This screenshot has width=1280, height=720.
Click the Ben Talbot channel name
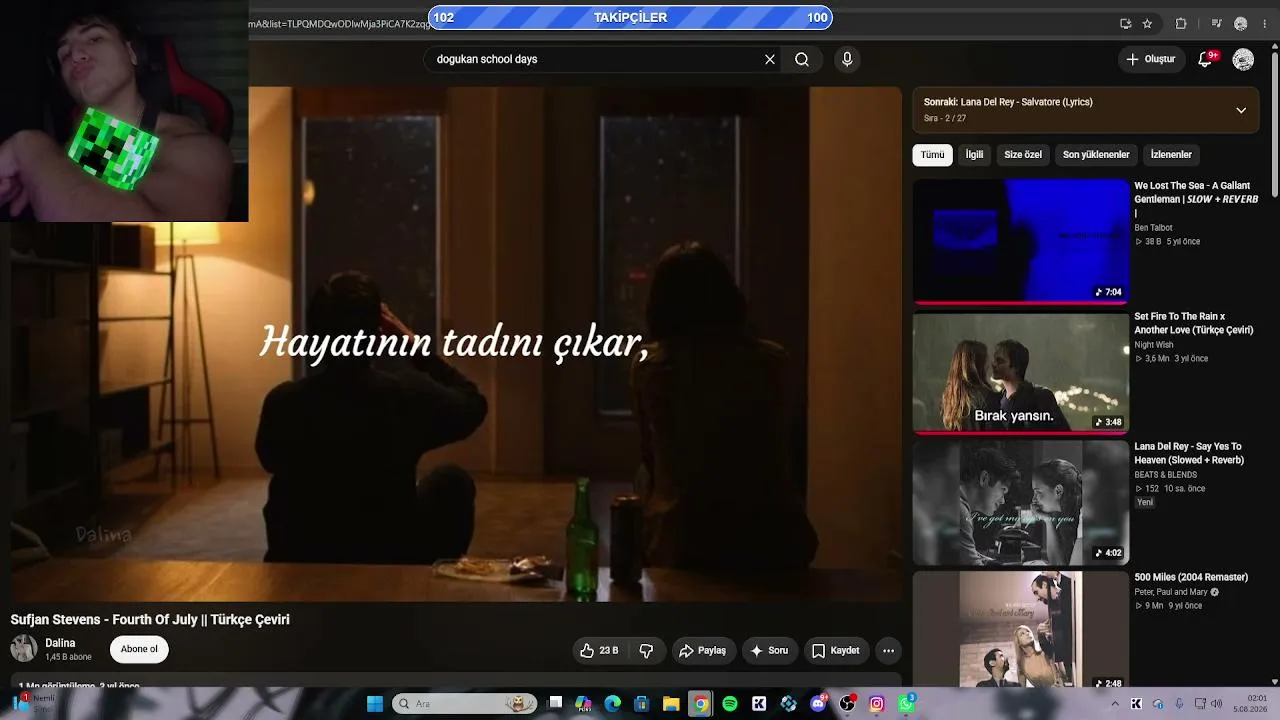click(1153, 228)
